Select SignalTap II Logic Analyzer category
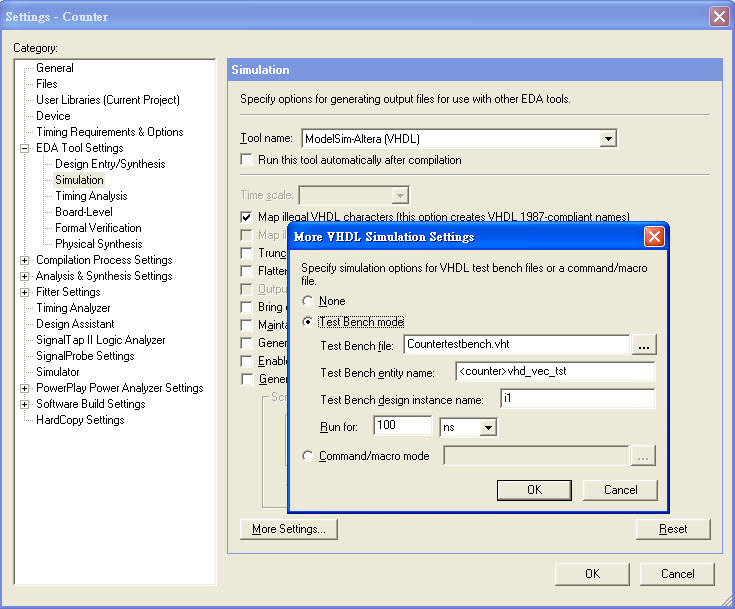This screenshot has width=735, height=609. point(100,340)
